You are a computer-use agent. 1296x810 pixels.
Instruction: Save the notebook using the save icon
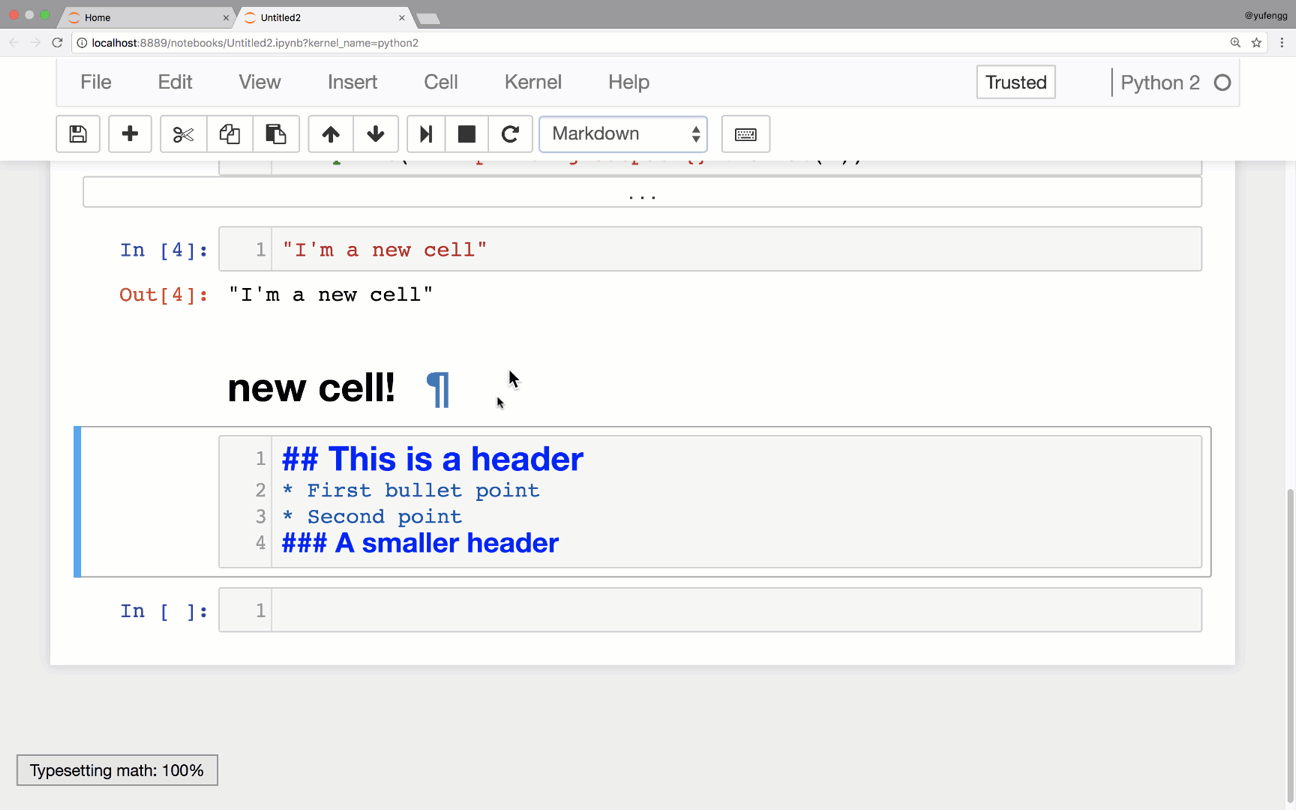pyautogui.click(x=78, y=133)
